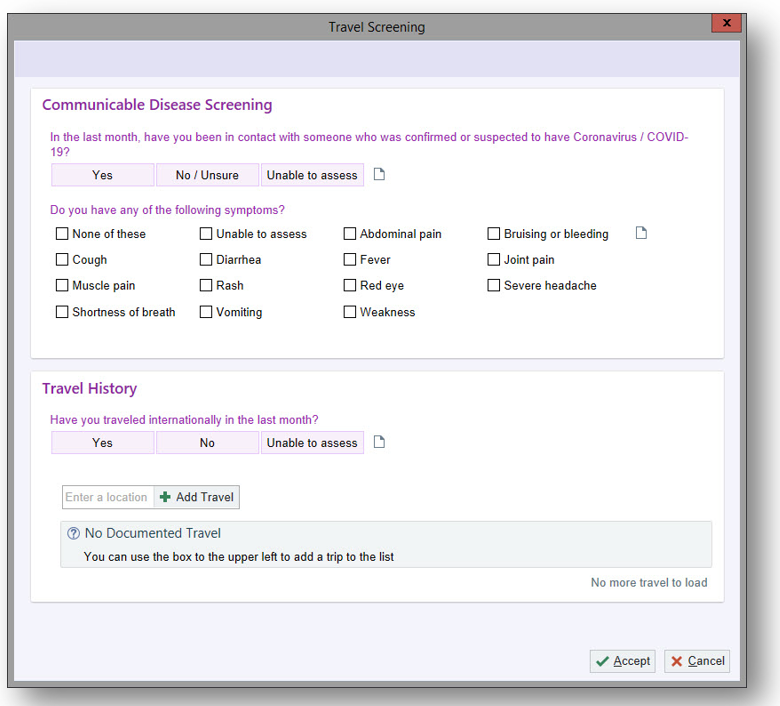Check the Cough symptom box
This screenshot has width=780, height=706.
[x=63, y=260]
